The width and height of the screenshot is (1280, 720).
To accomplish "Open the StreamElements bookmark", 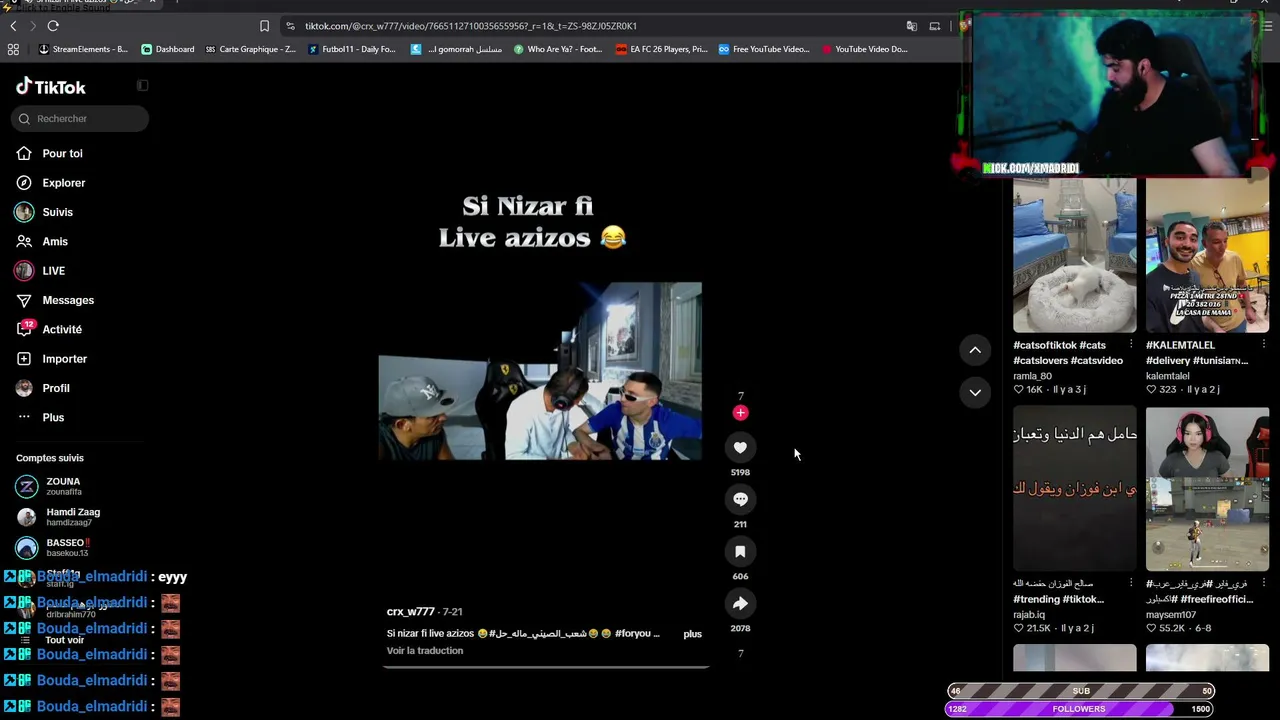I will 83,49.
